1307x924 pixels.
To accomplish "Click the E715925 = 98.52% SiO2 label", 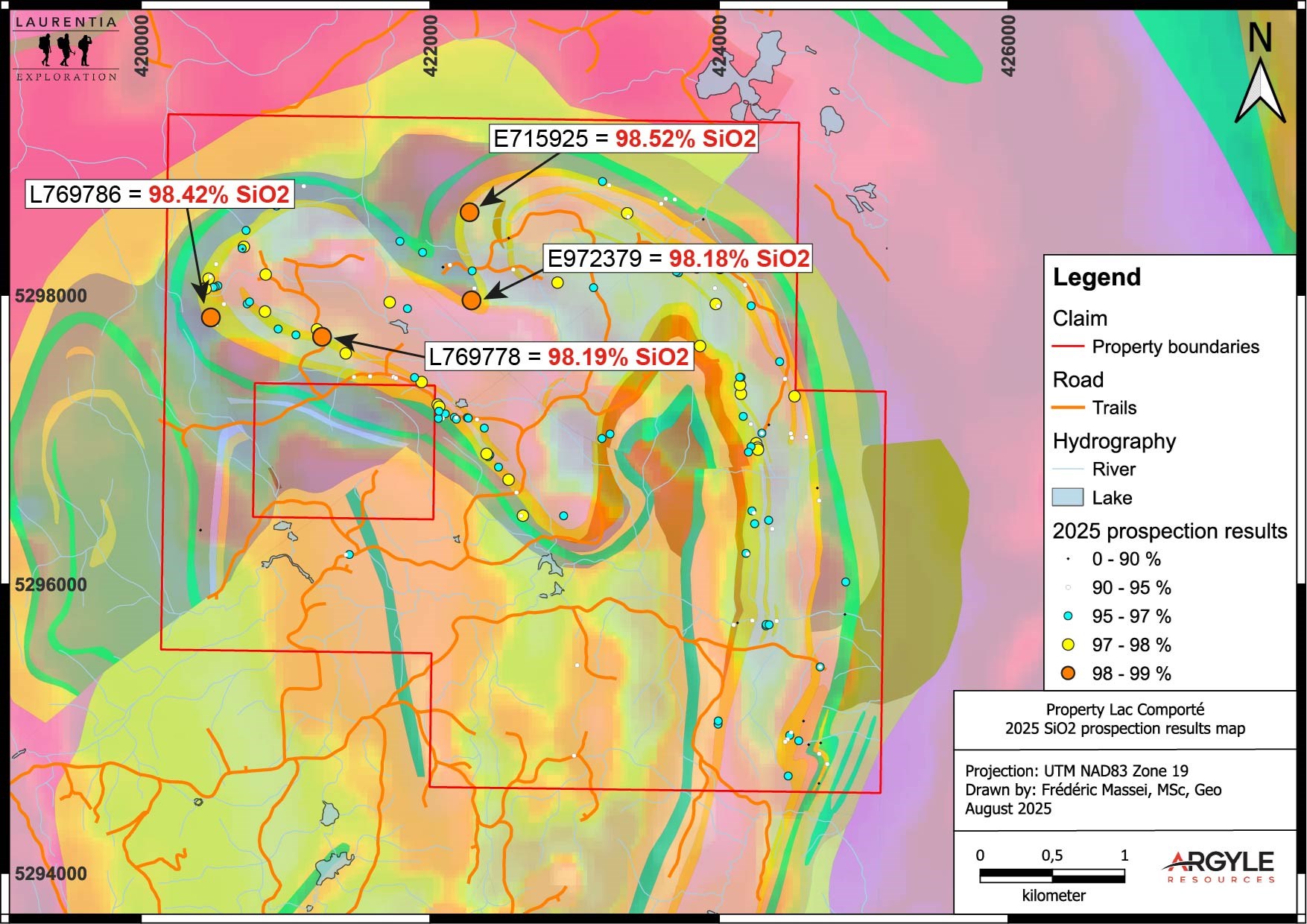I will (624, 139).
